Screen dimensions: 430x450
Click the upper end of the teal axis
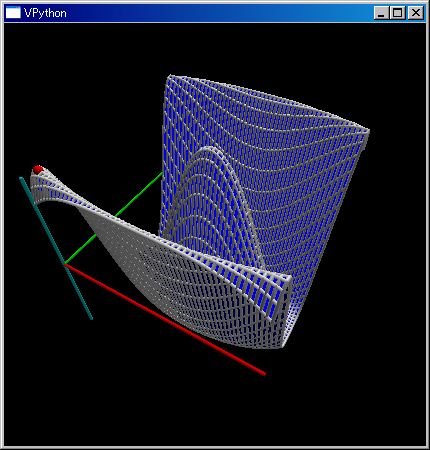pos(21,179)
